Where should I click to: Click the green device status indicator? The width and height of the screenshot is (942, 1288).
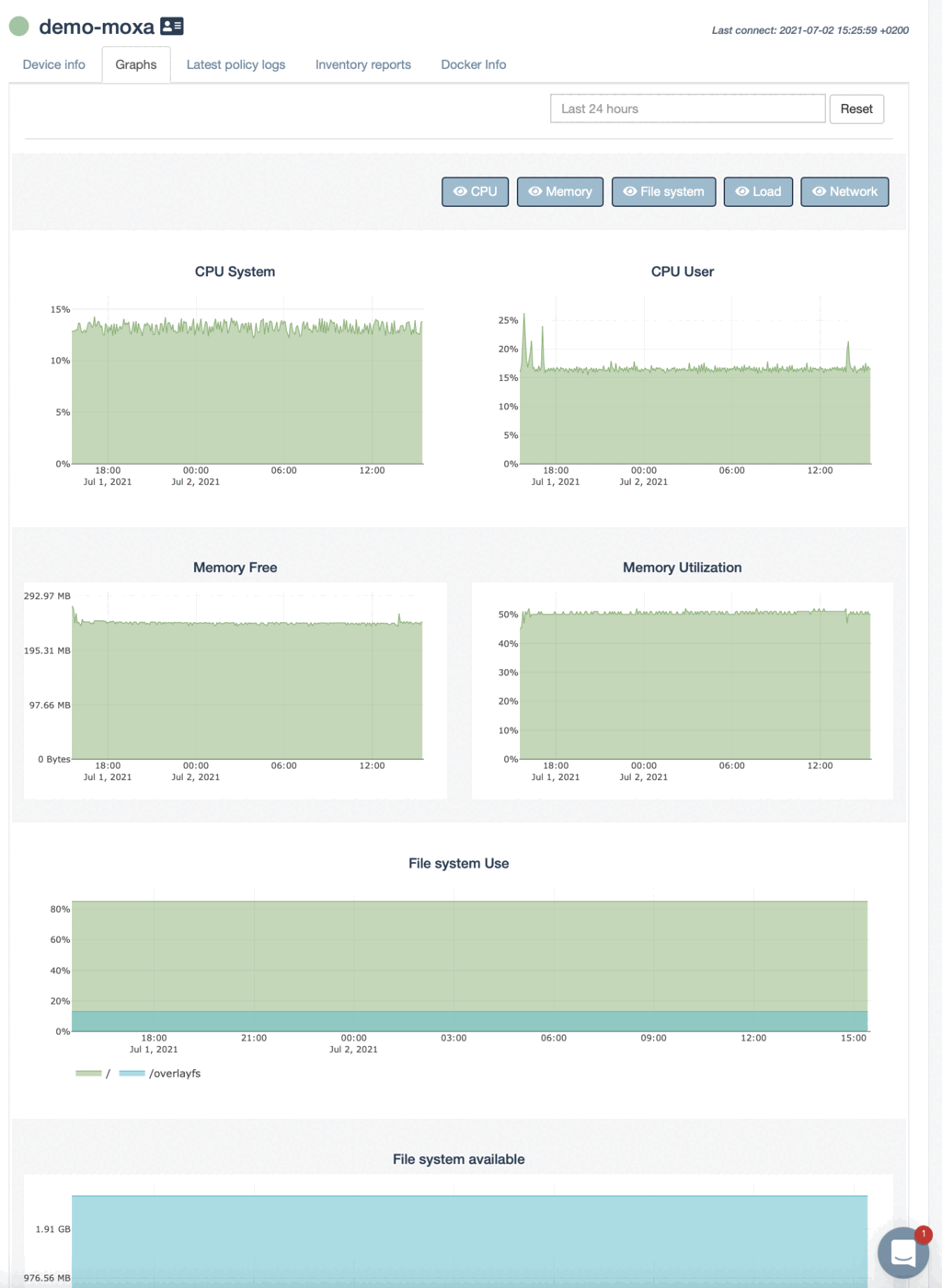(x=19, y=27)
